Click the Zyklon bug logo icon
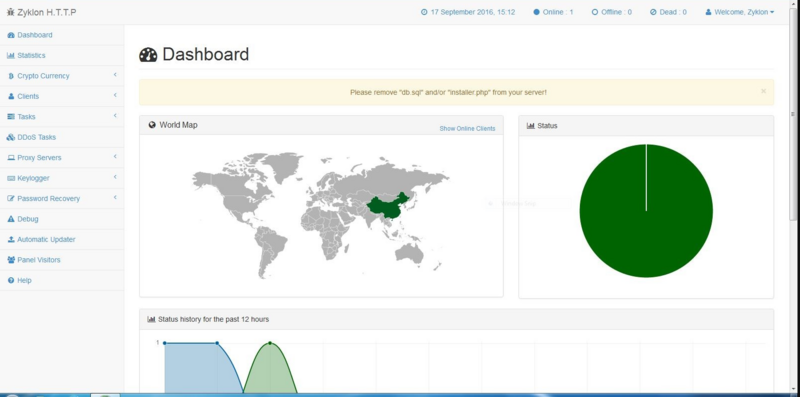The image size is (800, 397). pos(11,12)
